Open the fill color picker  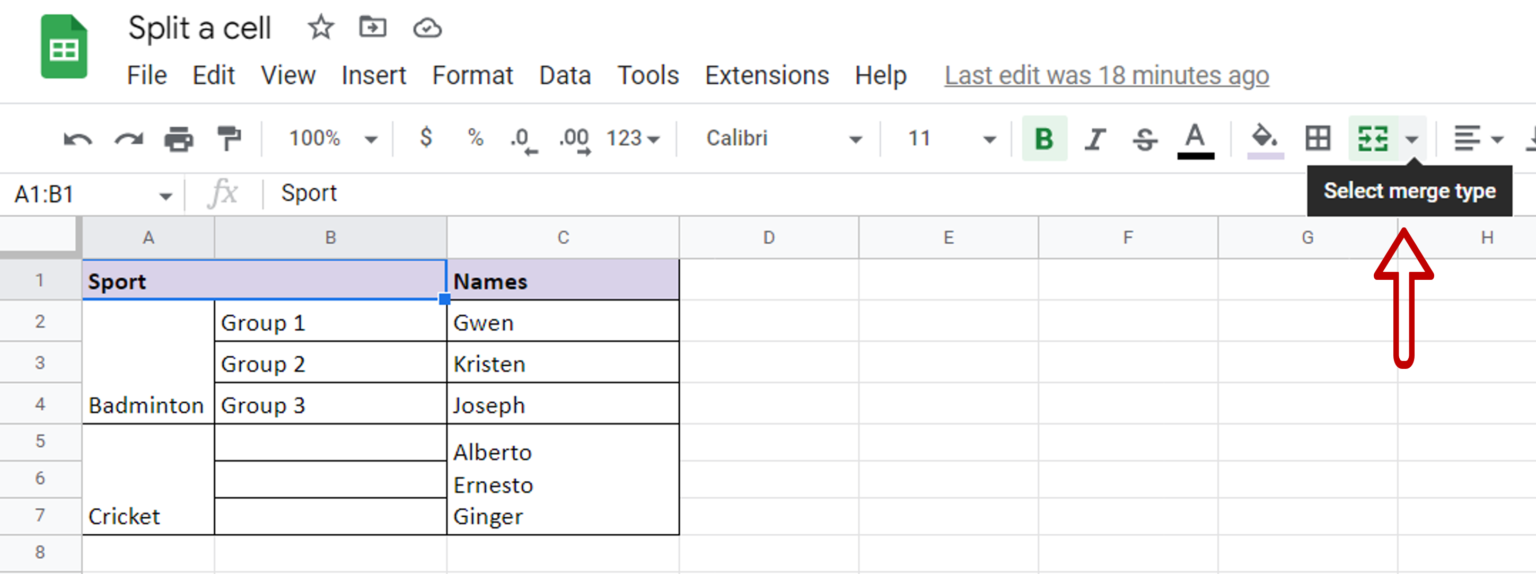(1265, 139)
